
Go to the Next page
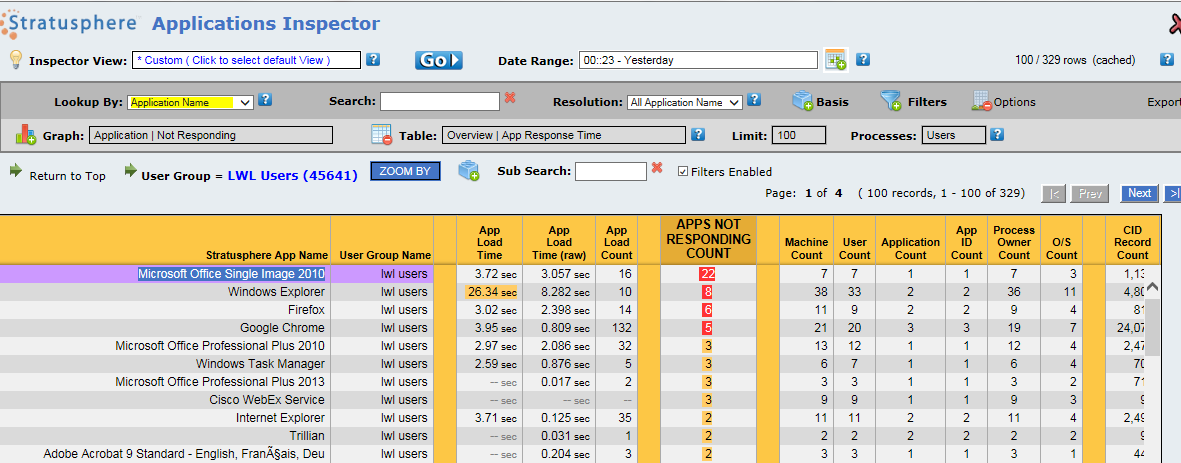point(1139,193)
